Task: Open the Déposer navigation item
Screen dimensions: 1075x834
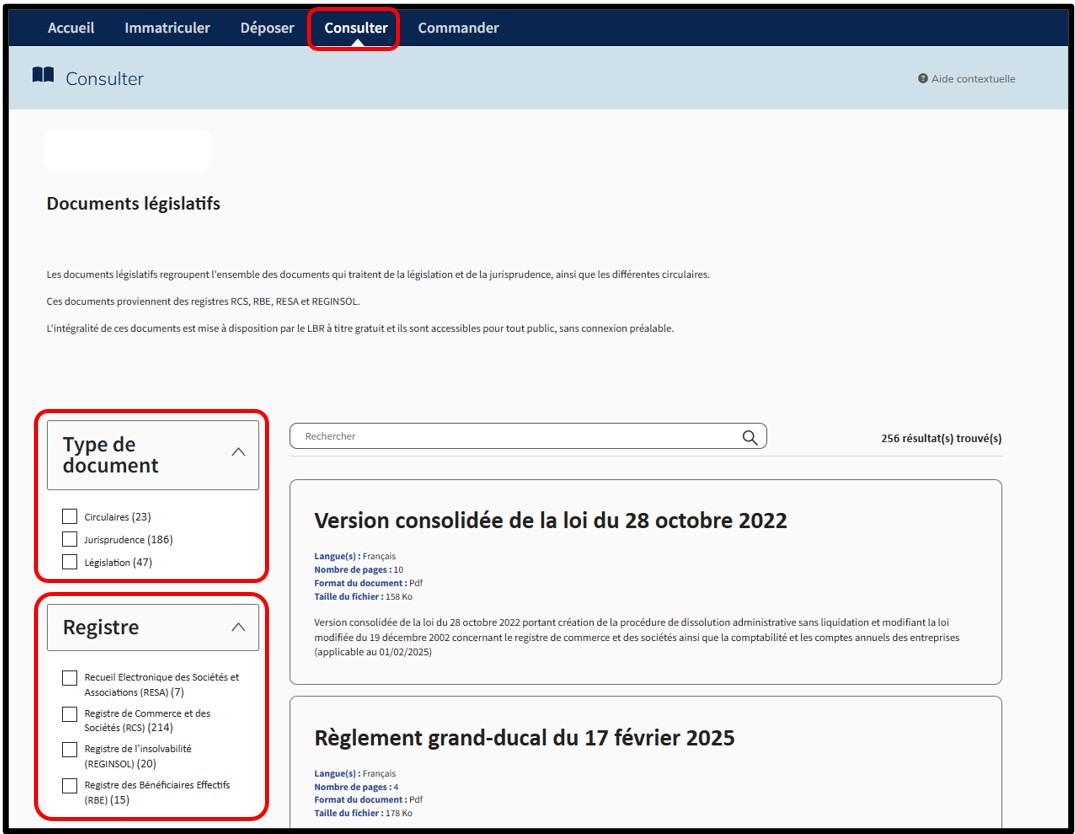Action: [x=267, y=28]
